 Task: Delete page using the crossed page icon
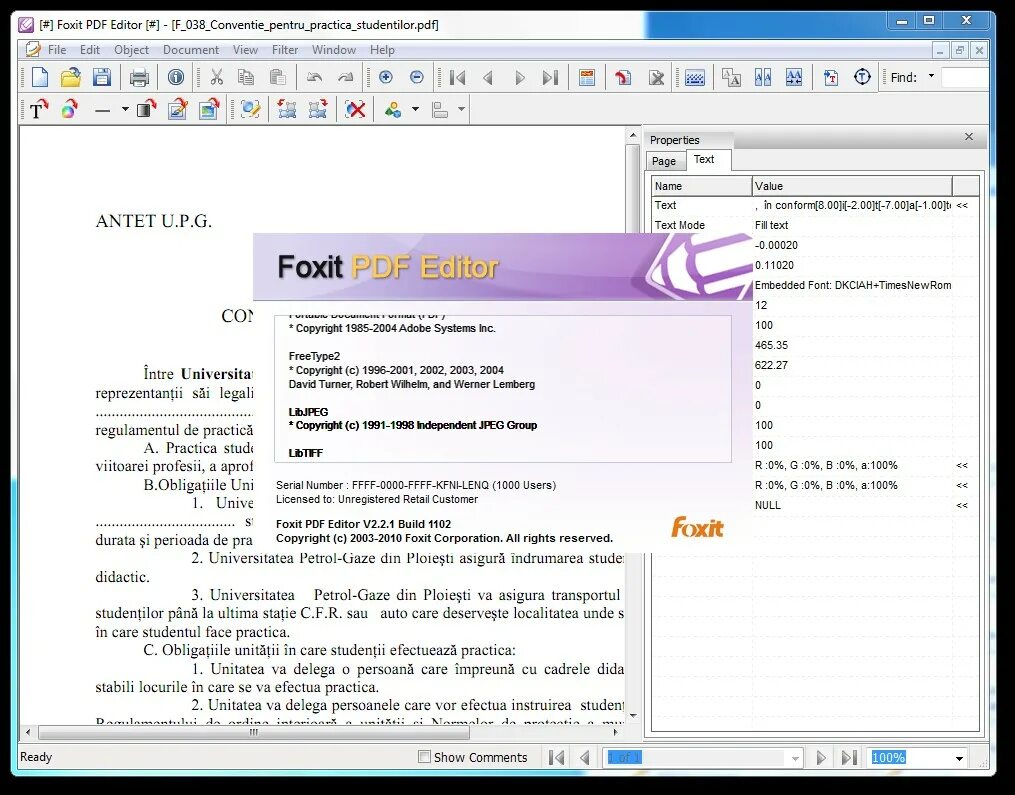pos(656,78)
